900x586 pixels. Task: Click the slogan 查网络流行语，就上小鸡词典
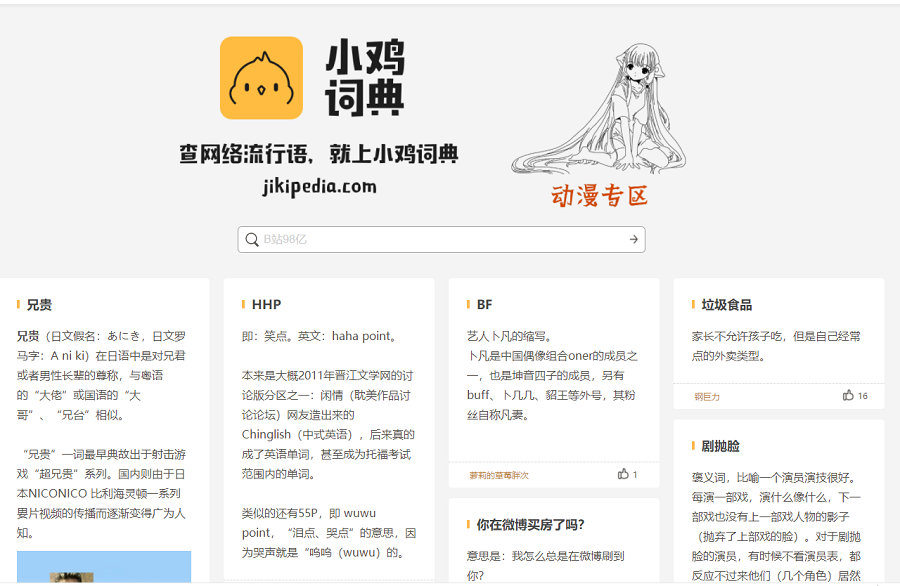(x=319, y=154)
